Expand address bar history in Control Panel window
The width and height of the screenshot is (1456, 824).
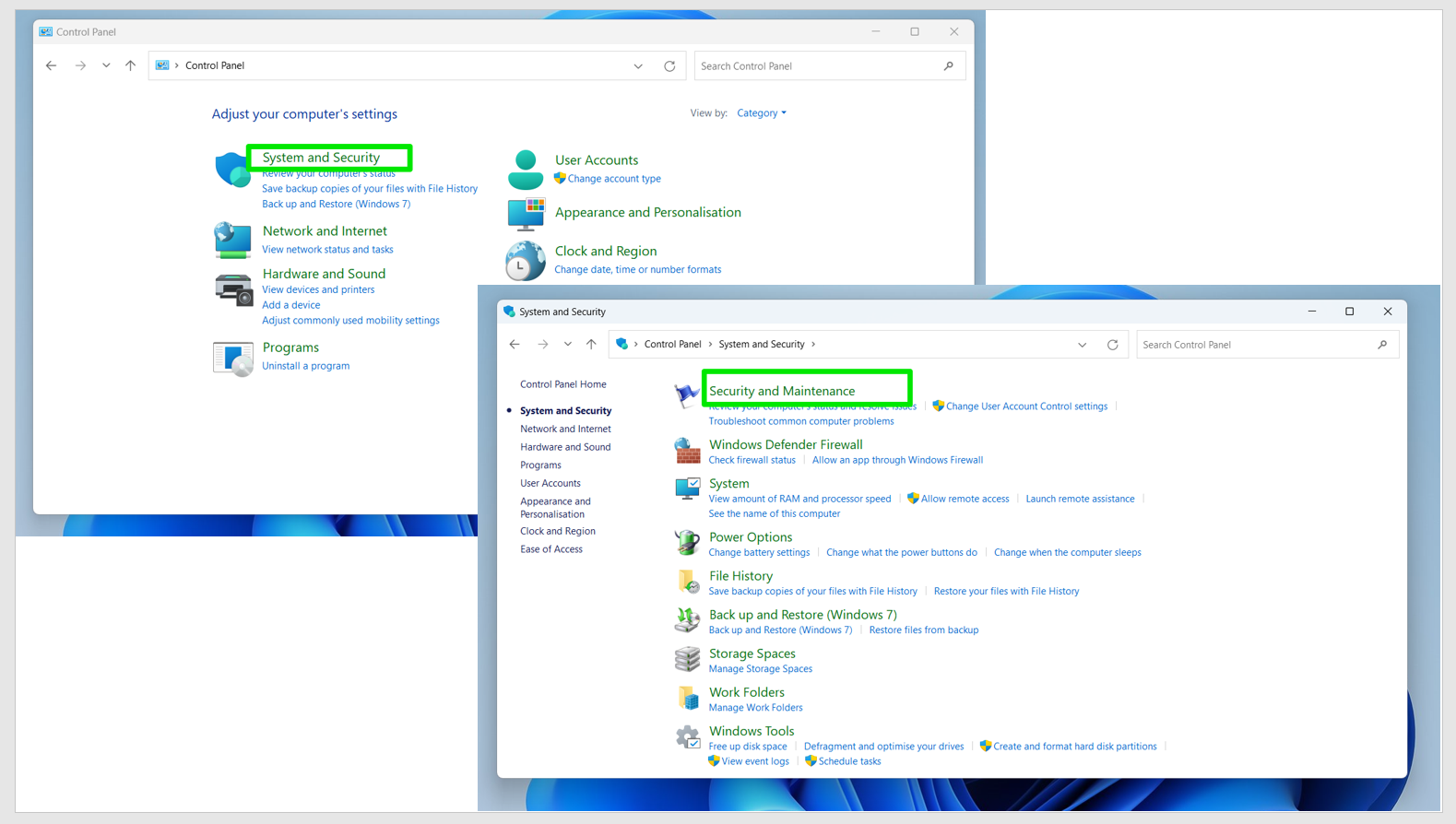pyautogui.click(x=638, y=66)
